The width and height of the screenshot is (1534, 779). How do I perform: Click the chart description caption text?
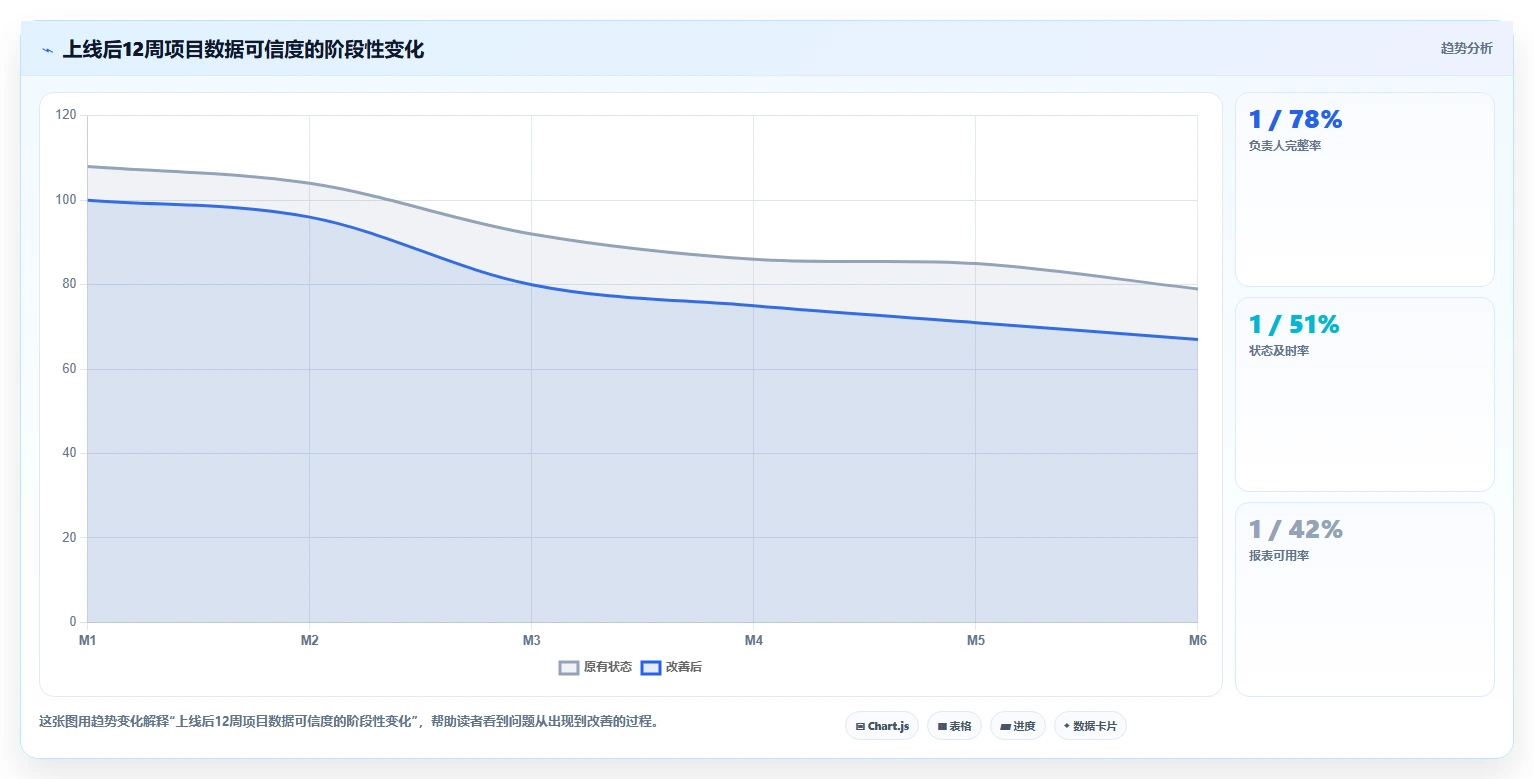pyautogui.click(x=349, y=721)
